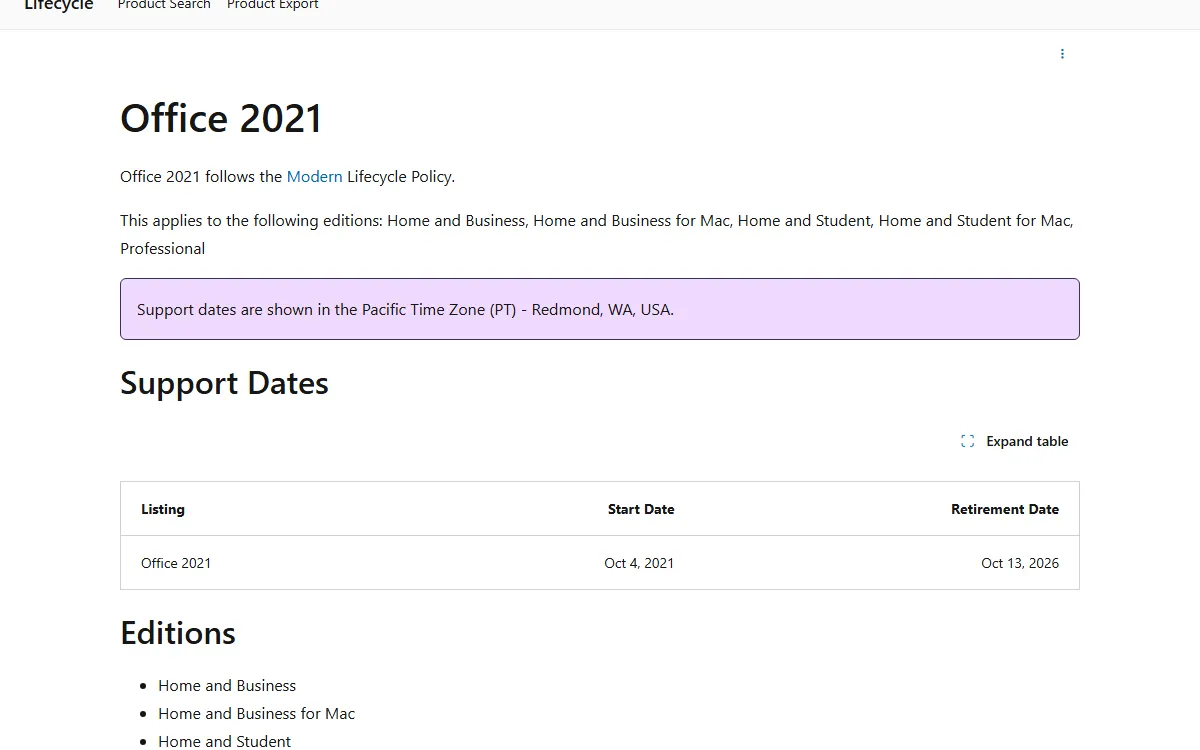This screenshot has height=750, width=1200.
Task: Click the Listing column header
Action: point(163,509)
